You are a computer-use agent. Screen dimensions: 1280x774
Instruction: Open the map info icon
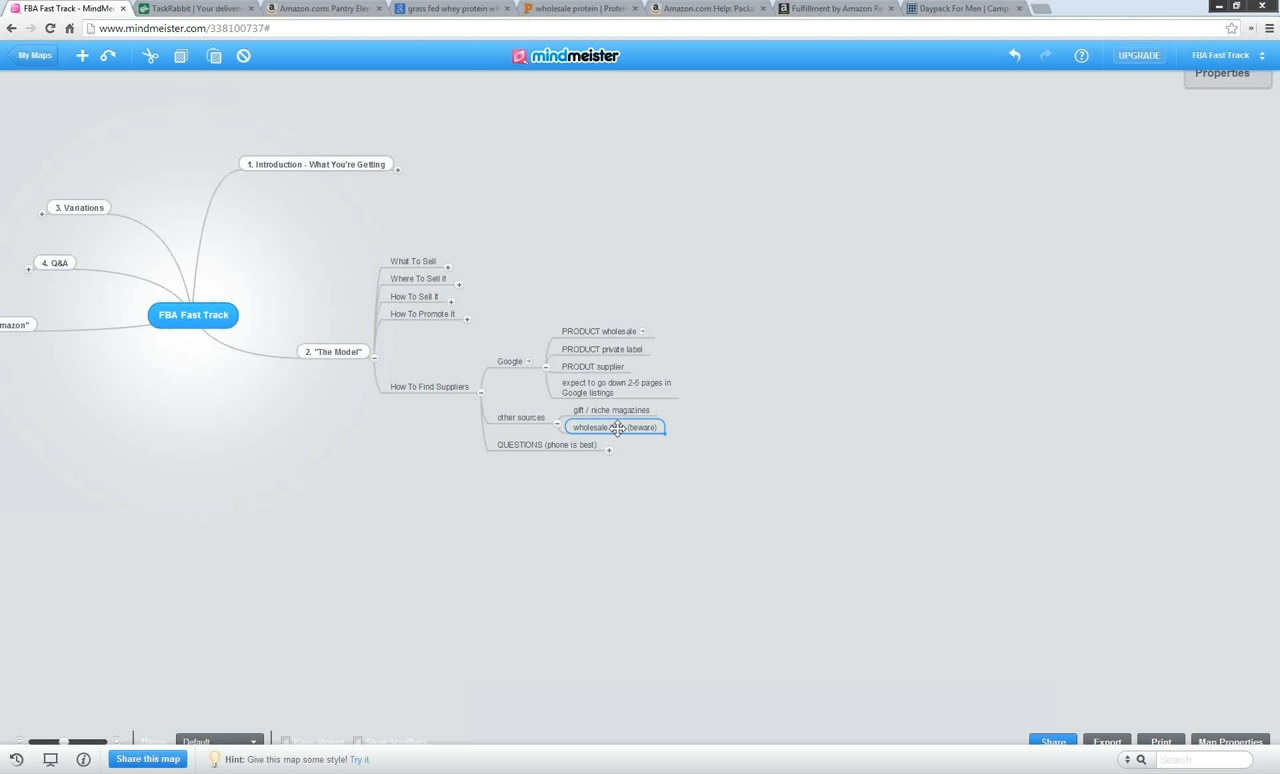(x=84, y=759)
